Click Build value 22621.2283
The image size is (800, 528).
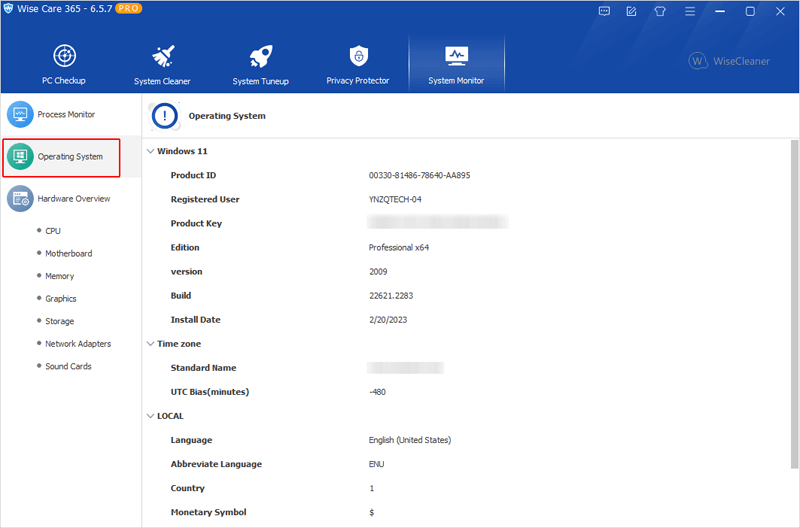(x=391, y=295)
